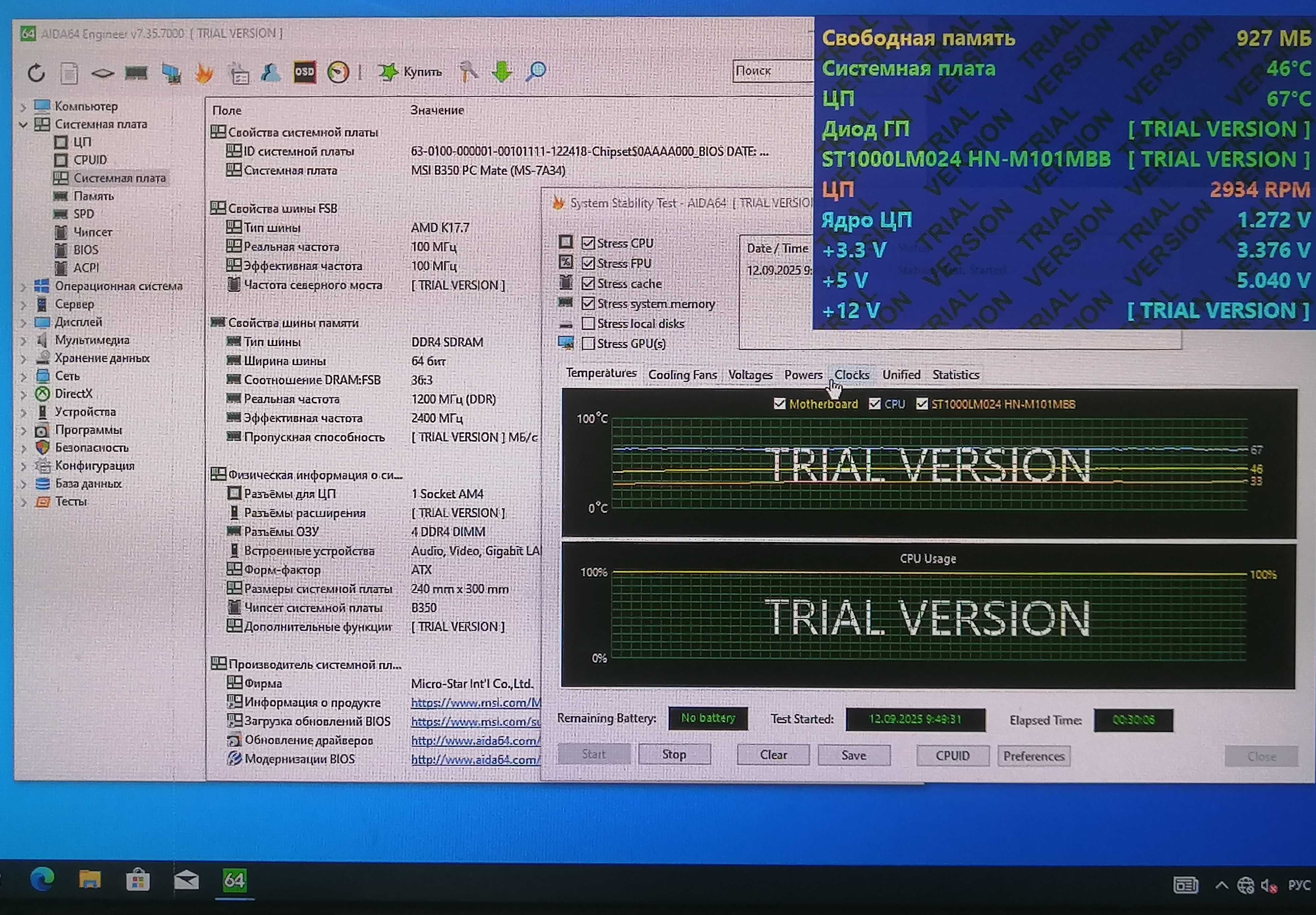Screen dimensions: 1316x915
Task: Open the OSD panel toolbar icon
Action: [x=304, y=72]
